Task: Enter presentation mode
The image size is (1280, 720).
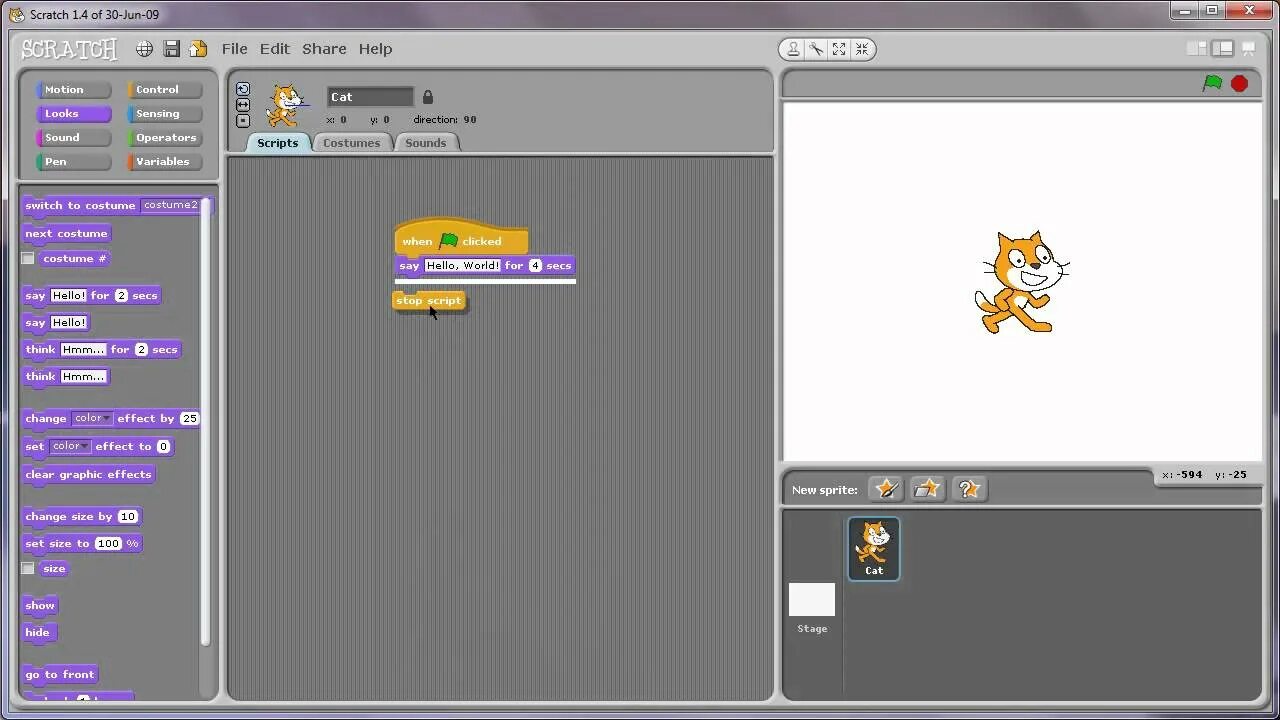Action: (1248, 48)
